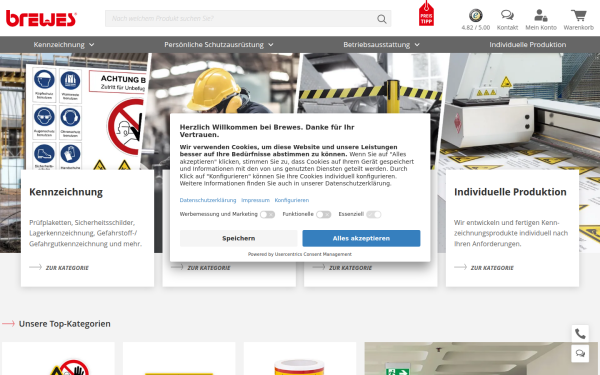Image resolution: width=600 pixels, height=375 pixels.
Task: Open Usercentrics Consent Management link
Action: (x=313, y=254)
